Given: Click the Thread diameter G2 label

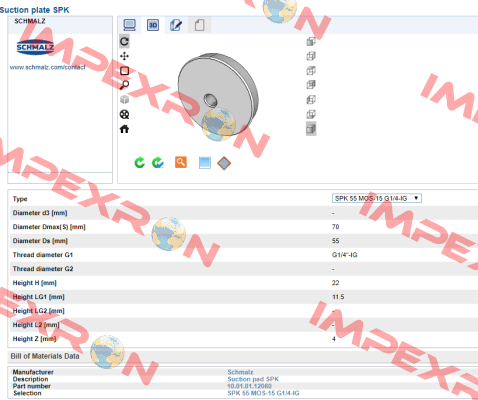Looking at the screenshot, I should pyautogui.click(x=43, y=269).
